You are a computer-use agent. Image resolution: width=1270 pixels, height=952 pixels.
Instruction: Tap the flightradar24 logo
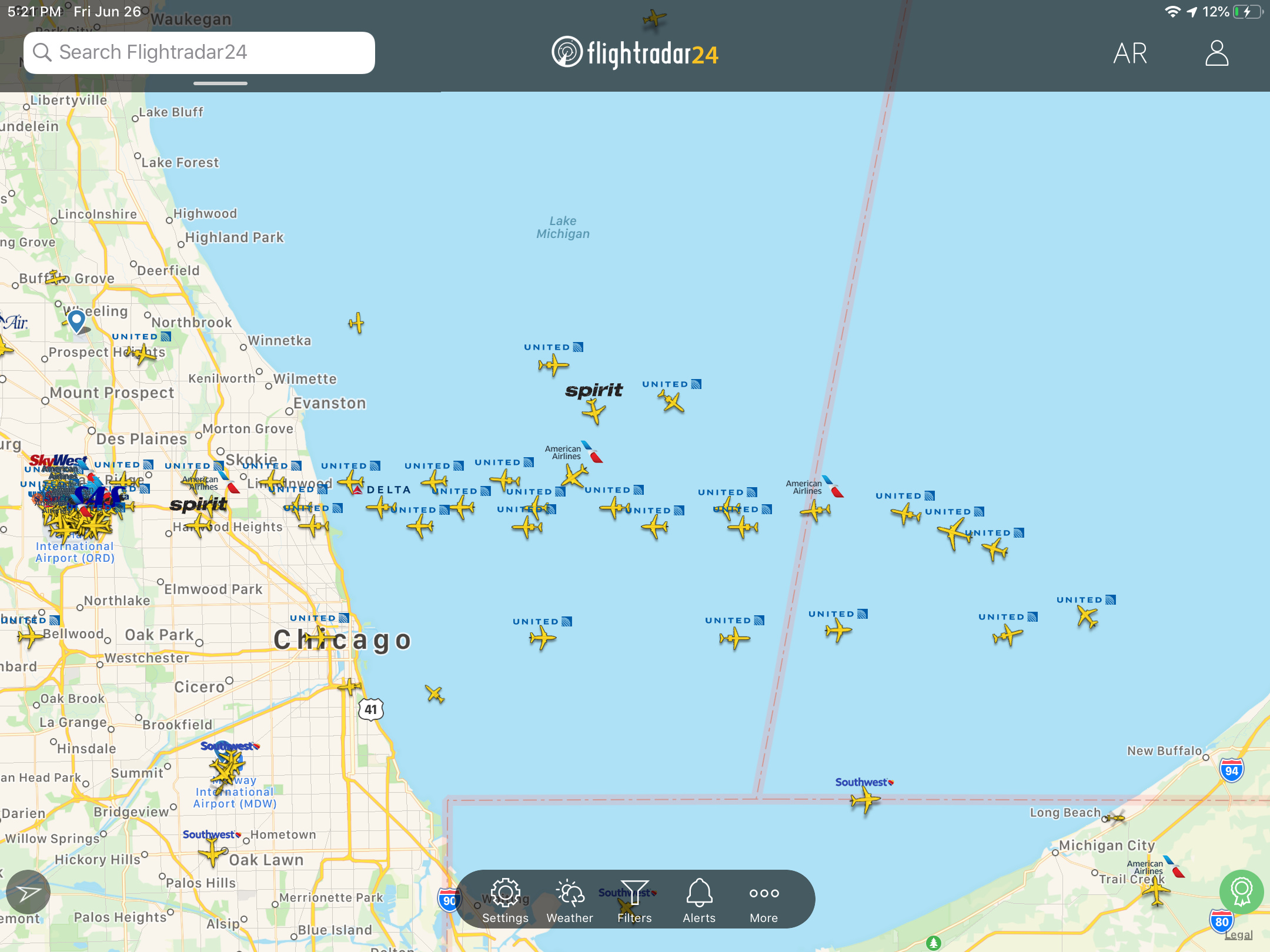(x=635, y=53)
